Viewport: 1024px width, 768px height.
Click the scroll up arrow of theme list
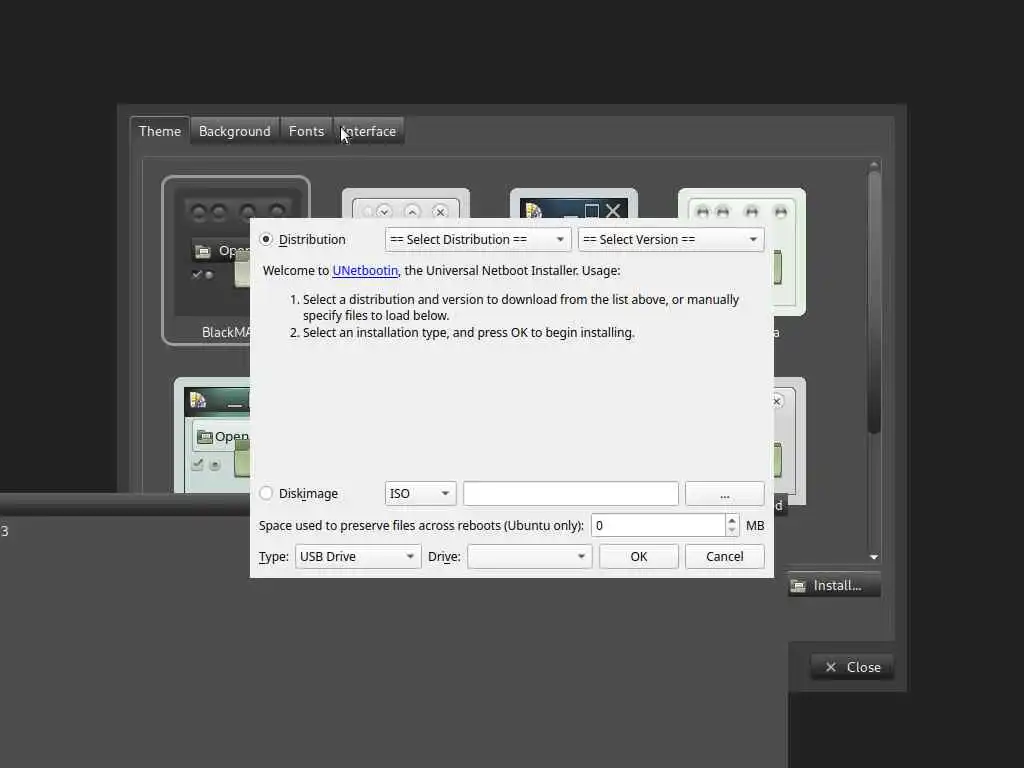tap(874, 165)
